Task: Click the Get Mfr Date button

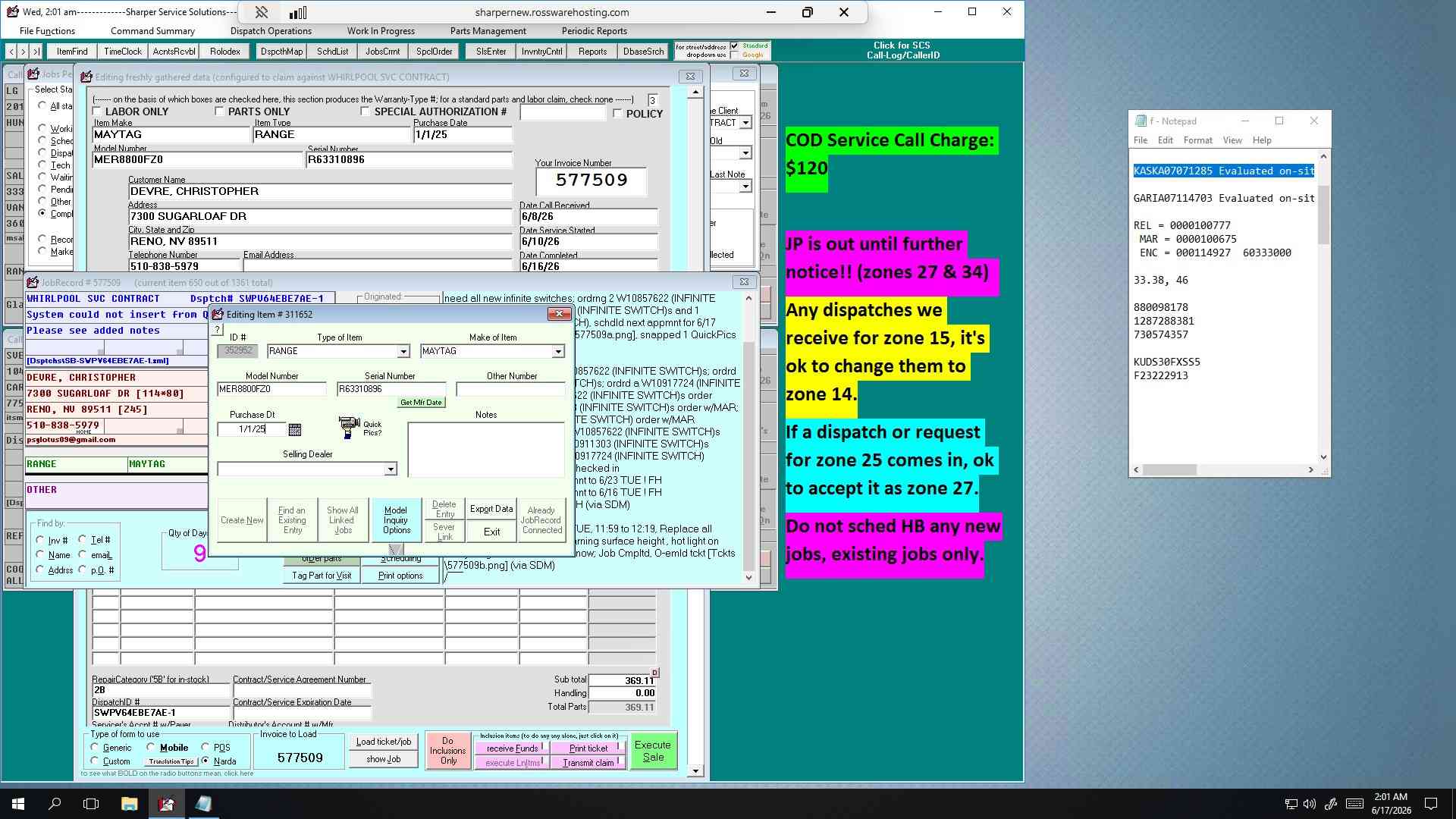Action: click(x=421, y=403)
